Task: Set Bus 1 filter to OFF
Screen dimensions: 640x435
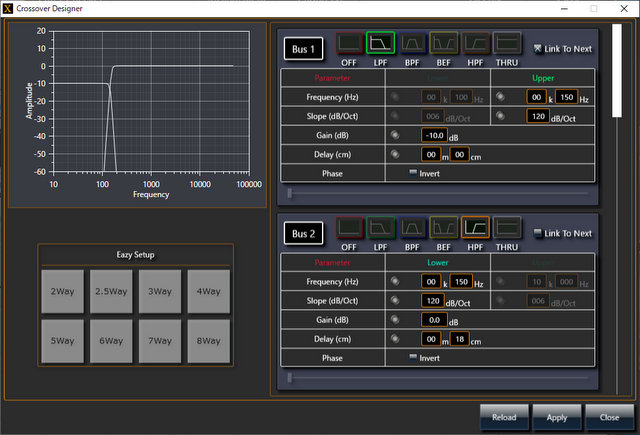Action: pyautogui.click(x=349, y=43)
